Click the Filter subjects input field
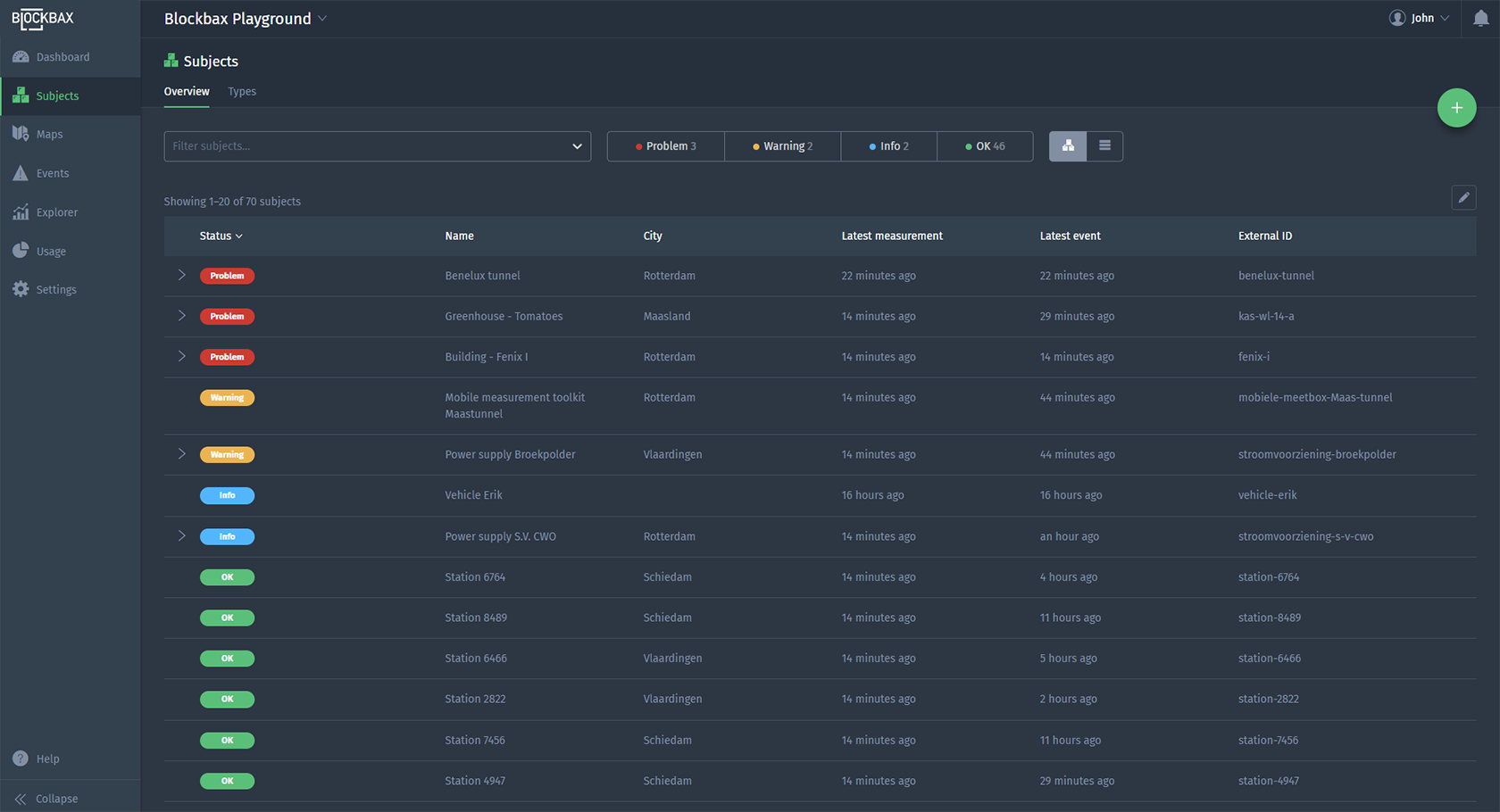Screen dimensions: 1500x812 point(366,146)
